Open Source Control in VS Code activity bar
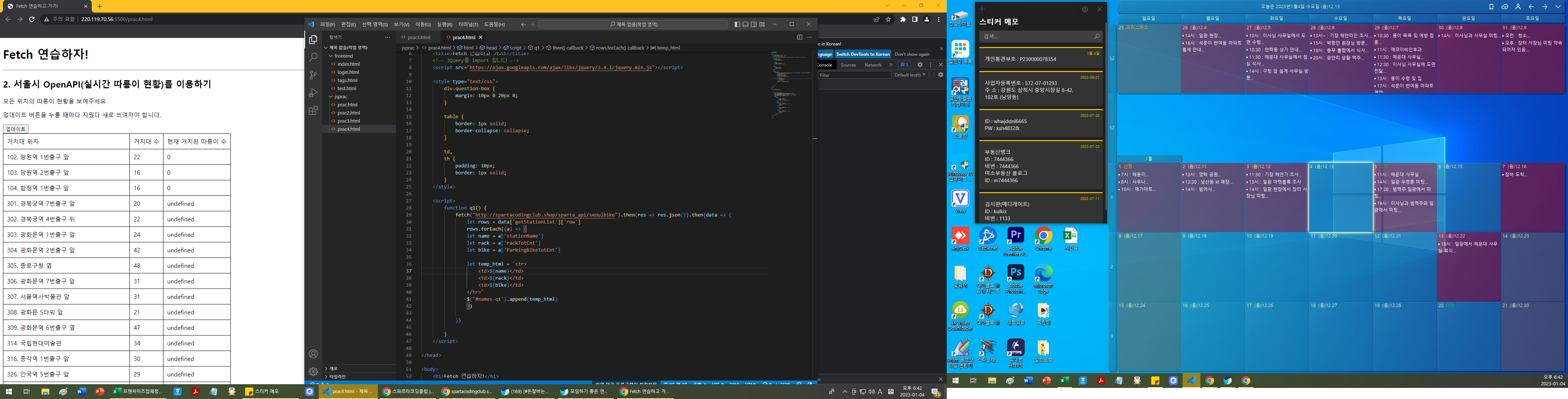 pos(313,75)
